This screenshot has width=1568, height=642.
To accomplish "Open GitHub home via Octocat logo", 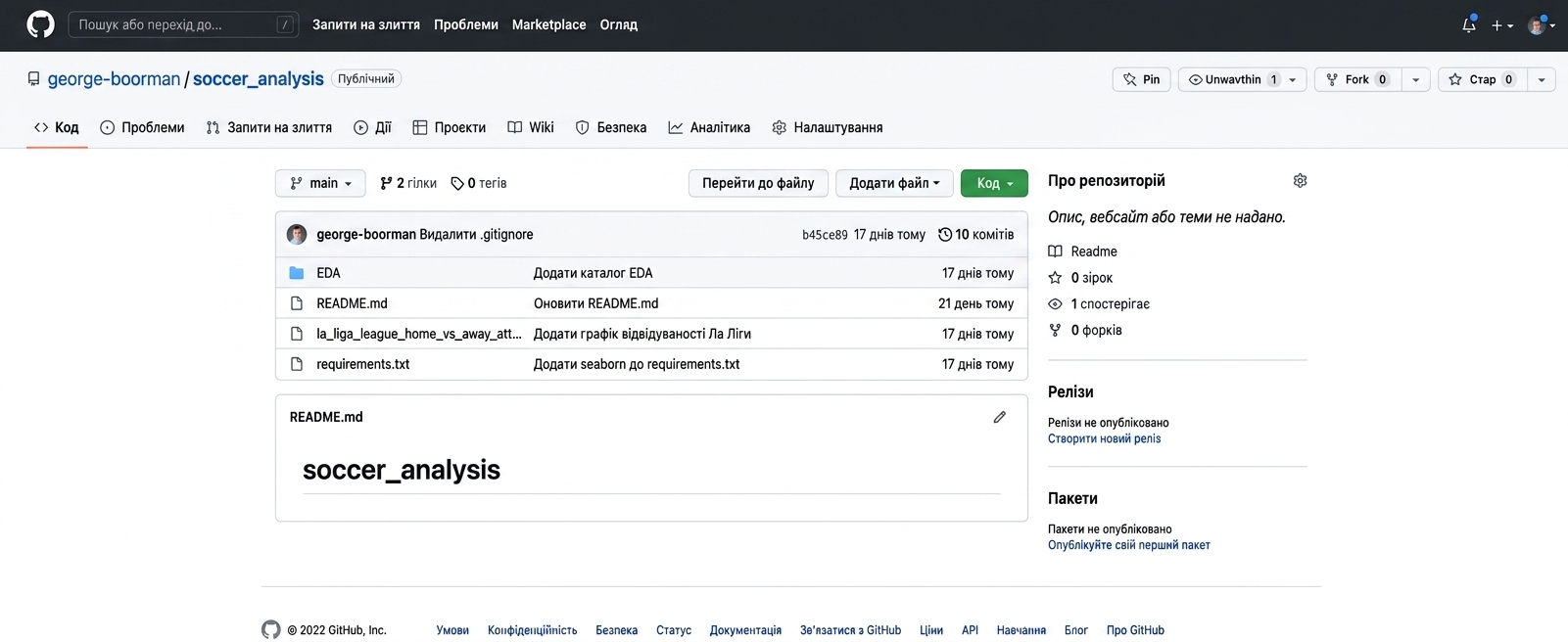I will coord(40,24).
